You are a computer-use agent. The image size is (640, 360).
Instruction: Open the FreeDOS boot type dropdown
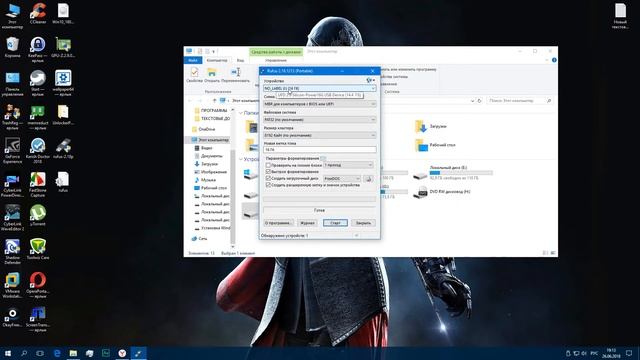pyautogui.click(x=342, y=179)
